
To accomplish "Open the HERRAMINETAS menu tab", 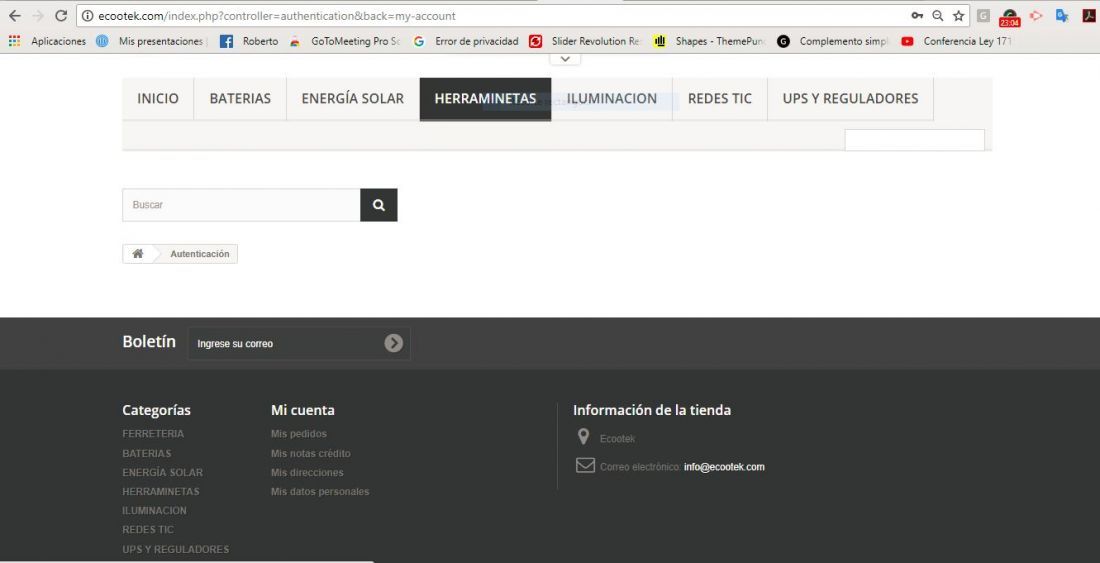I will click(485, 99).
